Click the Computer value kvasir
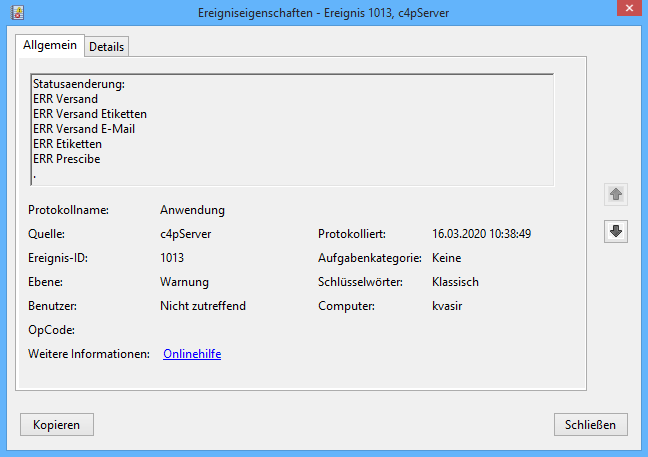Screen dimensions: 648x457 [x=448, y=306]
